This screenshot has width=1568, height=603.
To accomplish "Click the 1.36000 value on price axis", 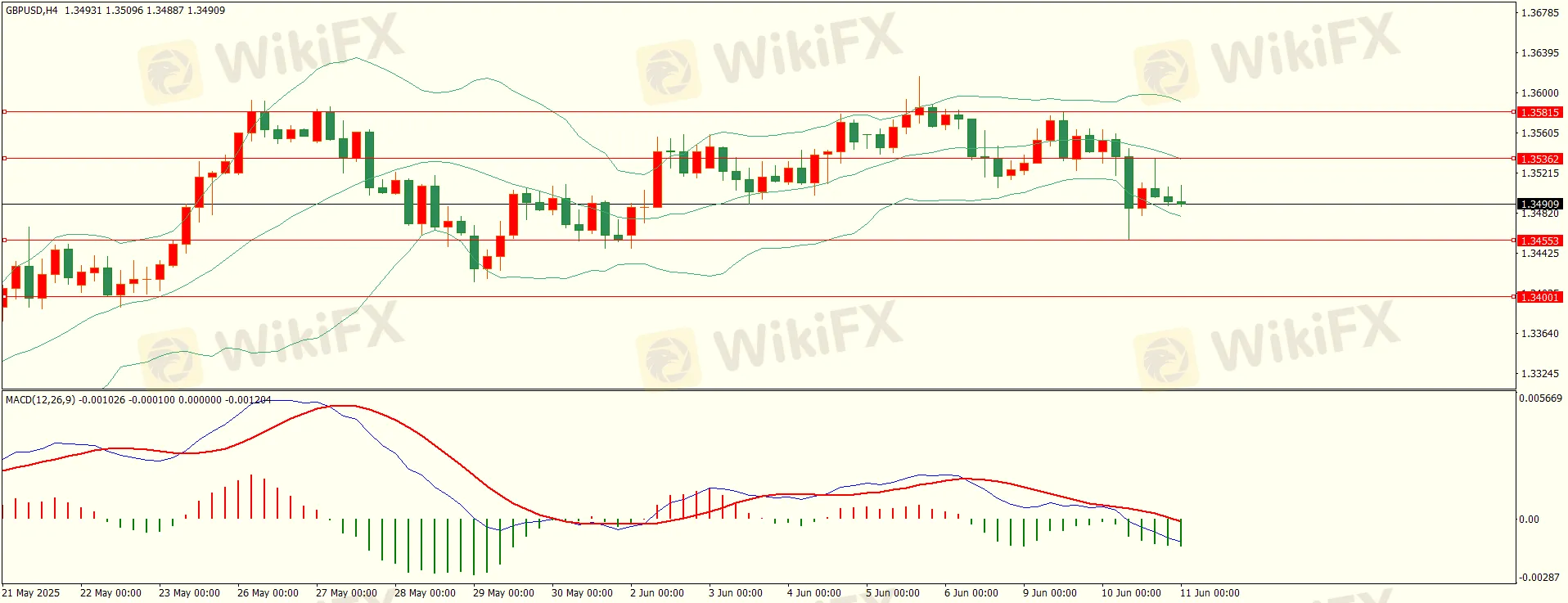I will [1539, 93].
